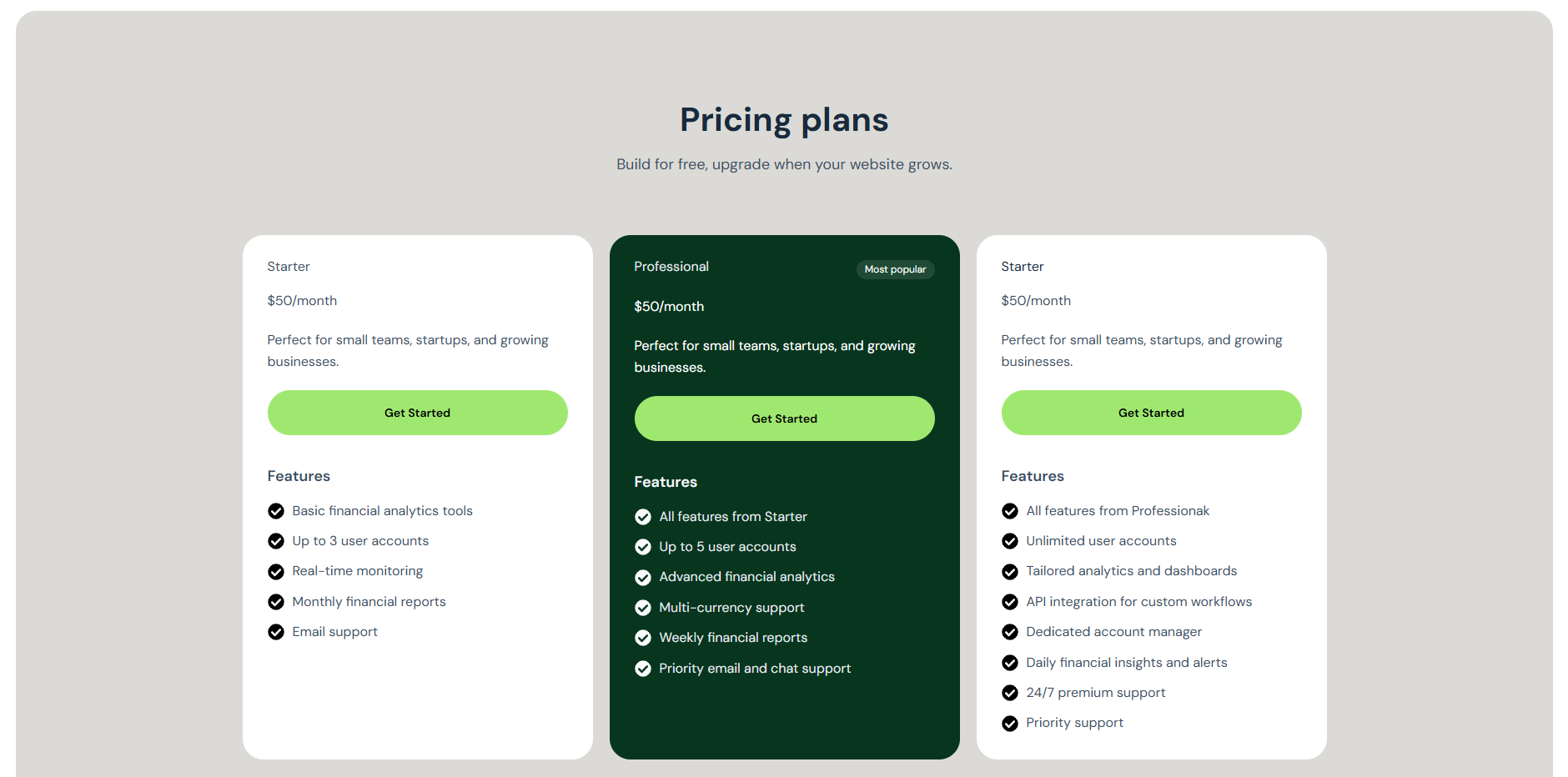Click checkmark icon beside Basic financial analytics tools
This screenshot has width=1568, height=777.
pyautogui.click(x=276, y=511)
